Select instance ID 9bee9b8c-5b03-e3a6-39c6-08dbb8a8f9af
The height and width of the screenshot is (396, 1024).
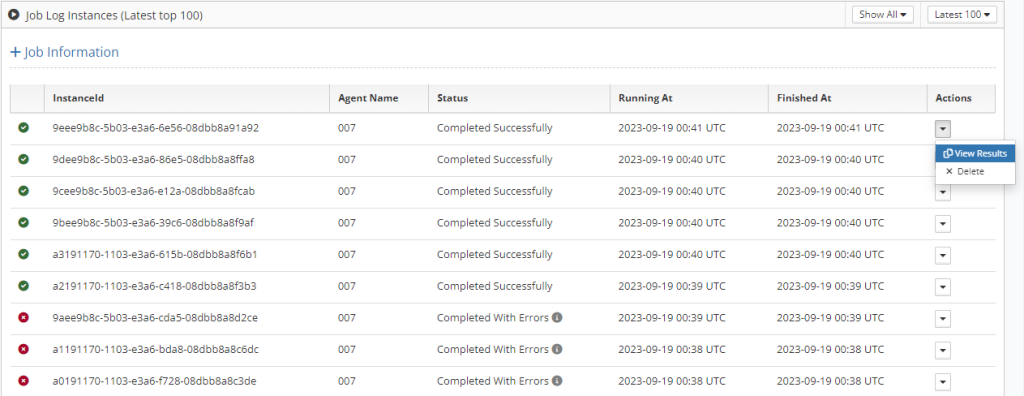coord(153,223)
